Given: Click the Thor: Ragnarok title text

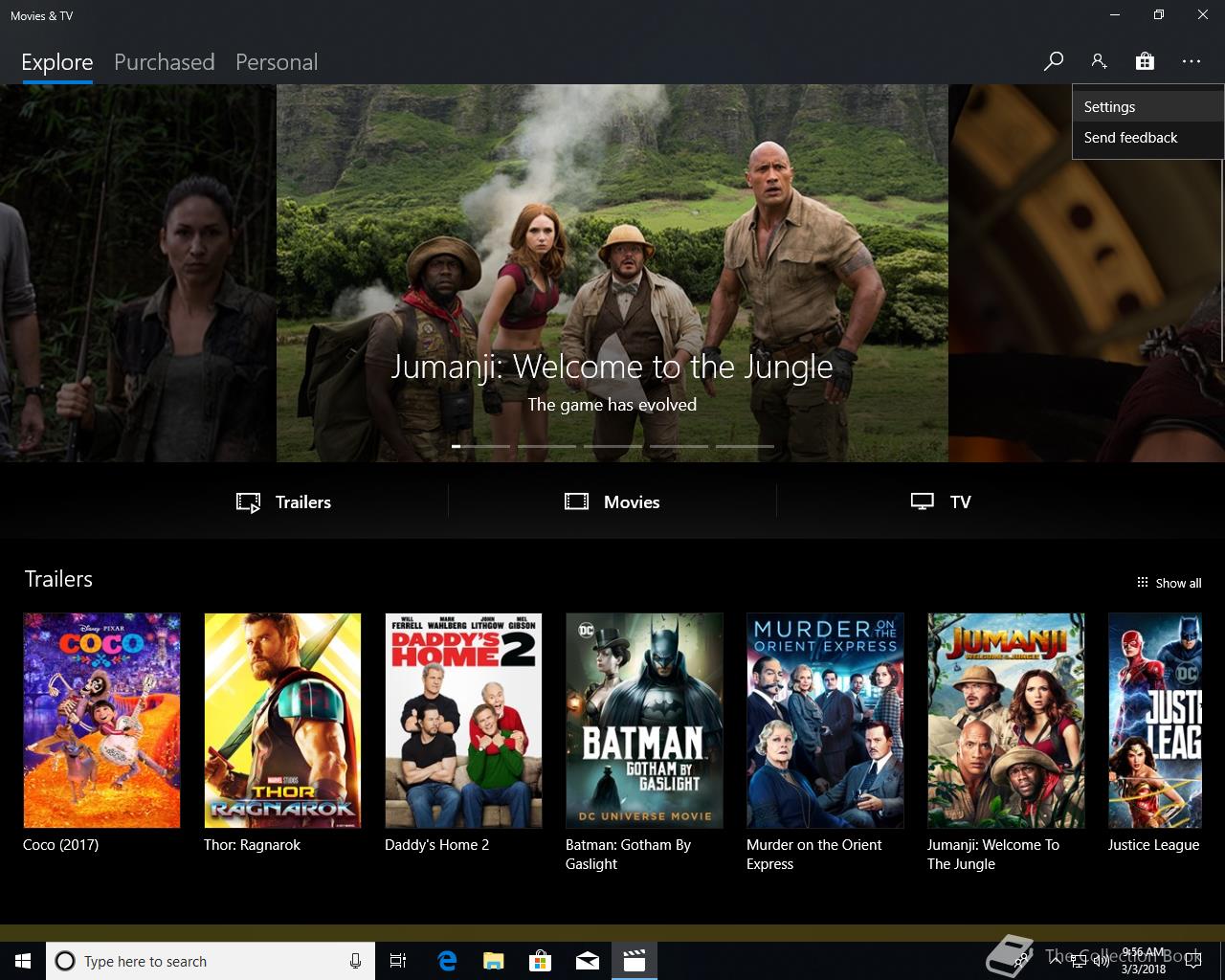Looking at the screenshot, I should click(252, 845).
